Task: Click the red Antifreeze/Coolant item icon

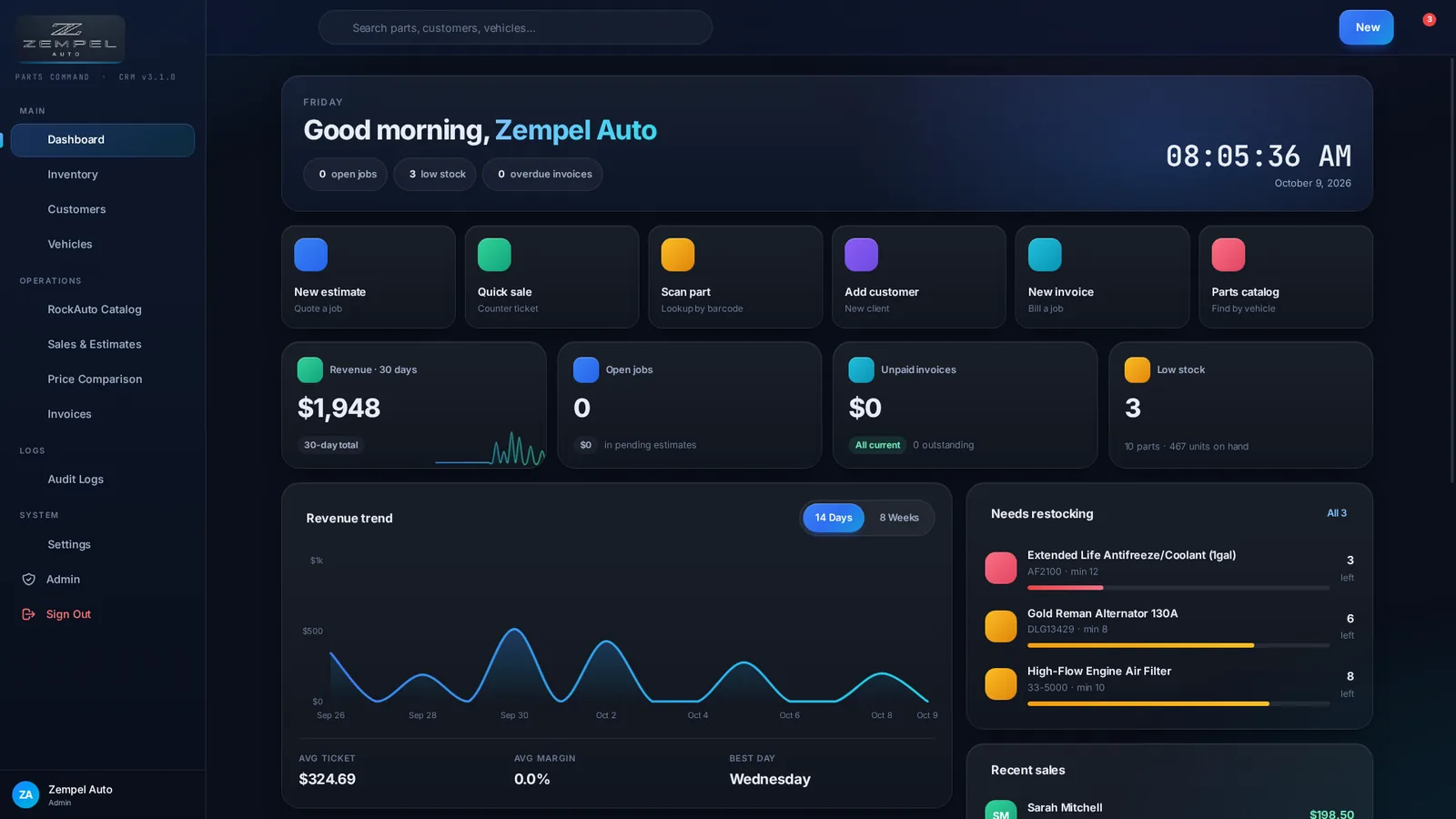Action: tap(1001, 568)
